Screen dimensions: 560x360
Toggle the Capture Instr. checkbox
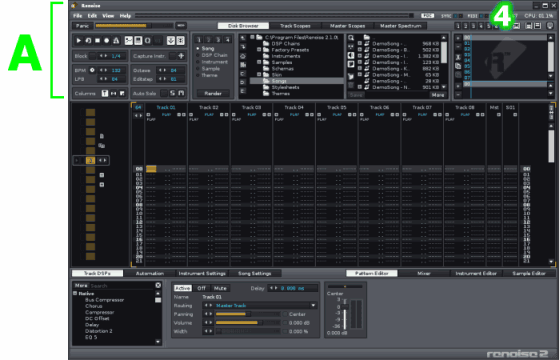(172, 56)
